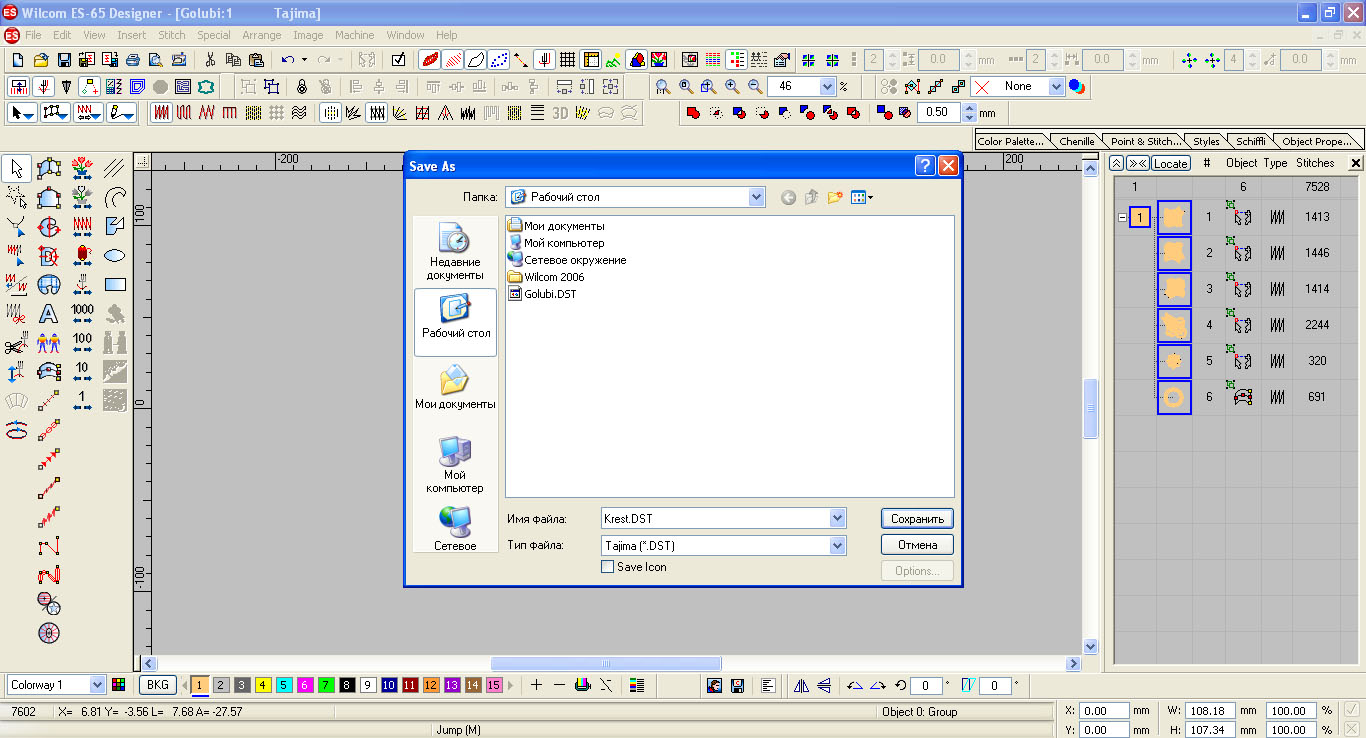
Task: Click the Cut scissors icon
Action: click(x=210, y=60)
